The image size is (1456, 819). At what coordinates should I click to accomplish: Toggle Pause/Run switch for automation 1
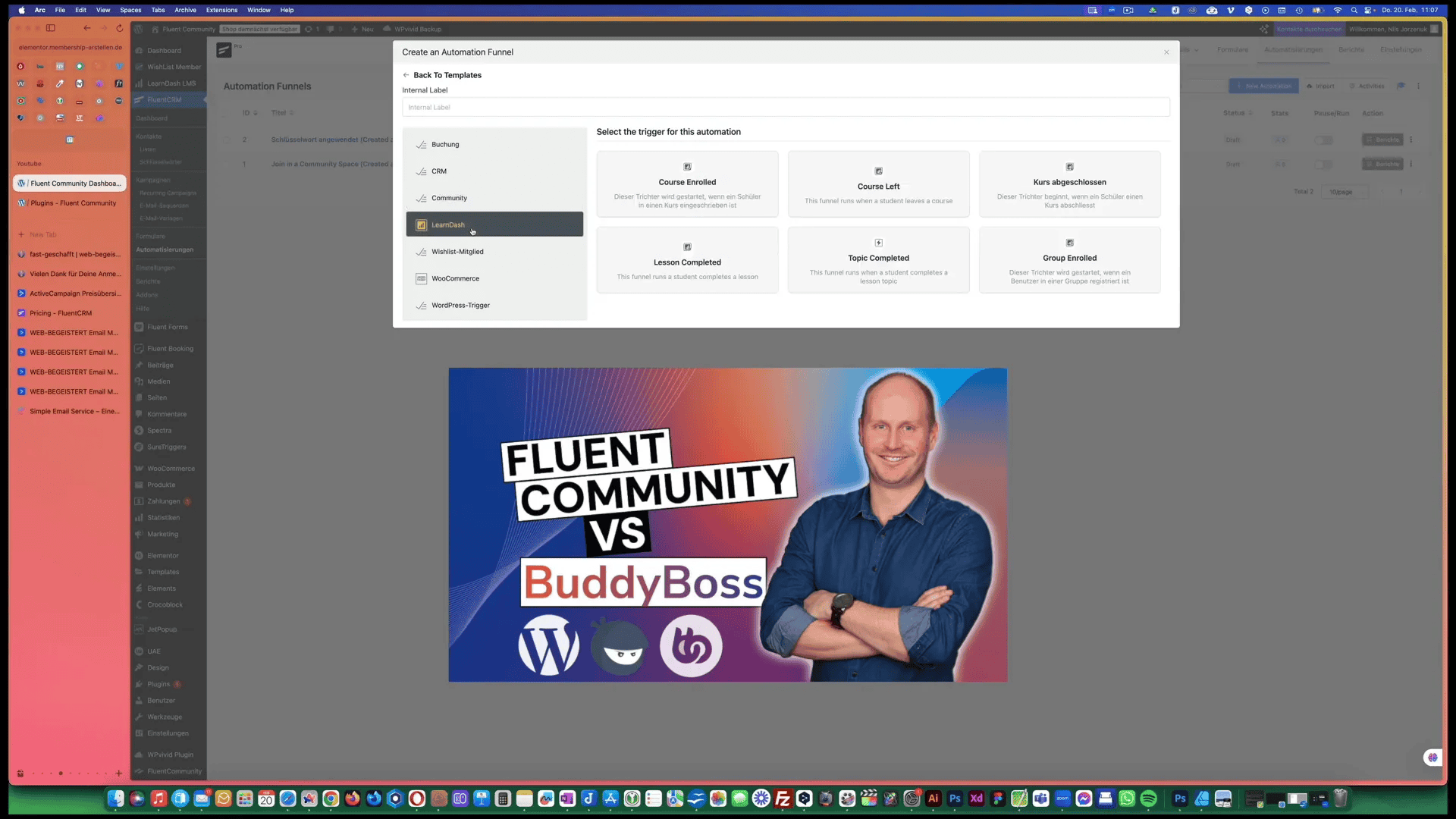tap(1323, 165)
